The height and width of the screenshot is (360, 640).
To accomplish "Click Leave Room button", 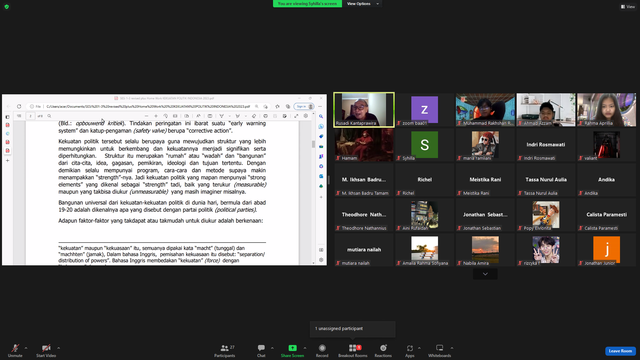I will click(620, 351).
